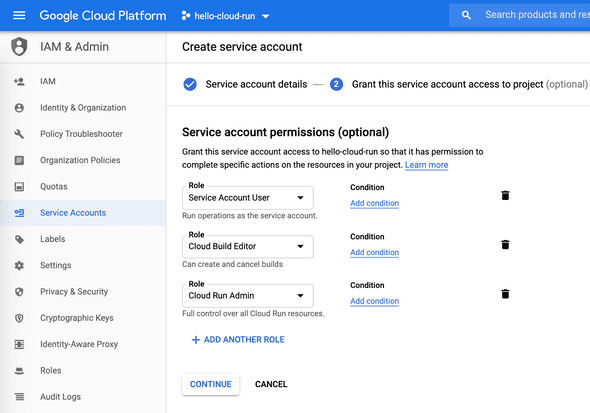Click the CANCEL button
Screen dimensions: 590x413
pyautogui.click(x=271, y=384)
